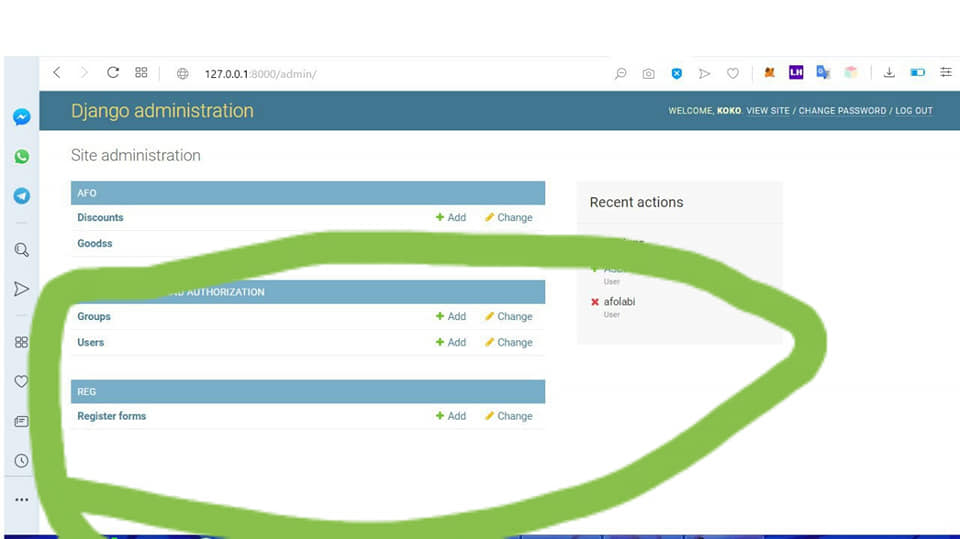Open the Users model
This screenshot has width=960, height=539.
pos(91,342)
